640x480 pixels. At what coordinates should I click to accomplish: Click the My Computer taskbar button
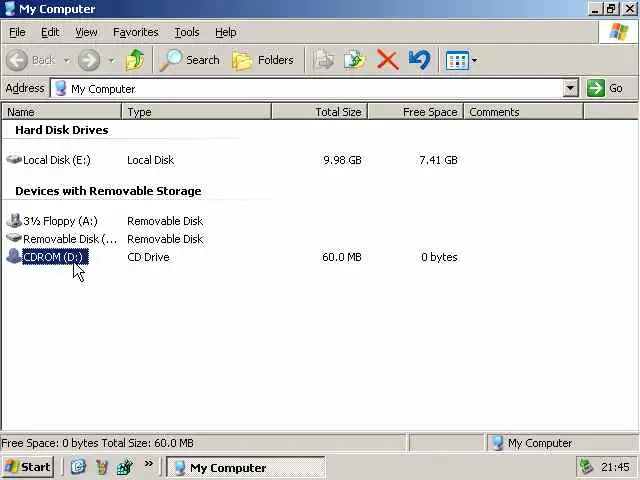[x=246, y=467]
